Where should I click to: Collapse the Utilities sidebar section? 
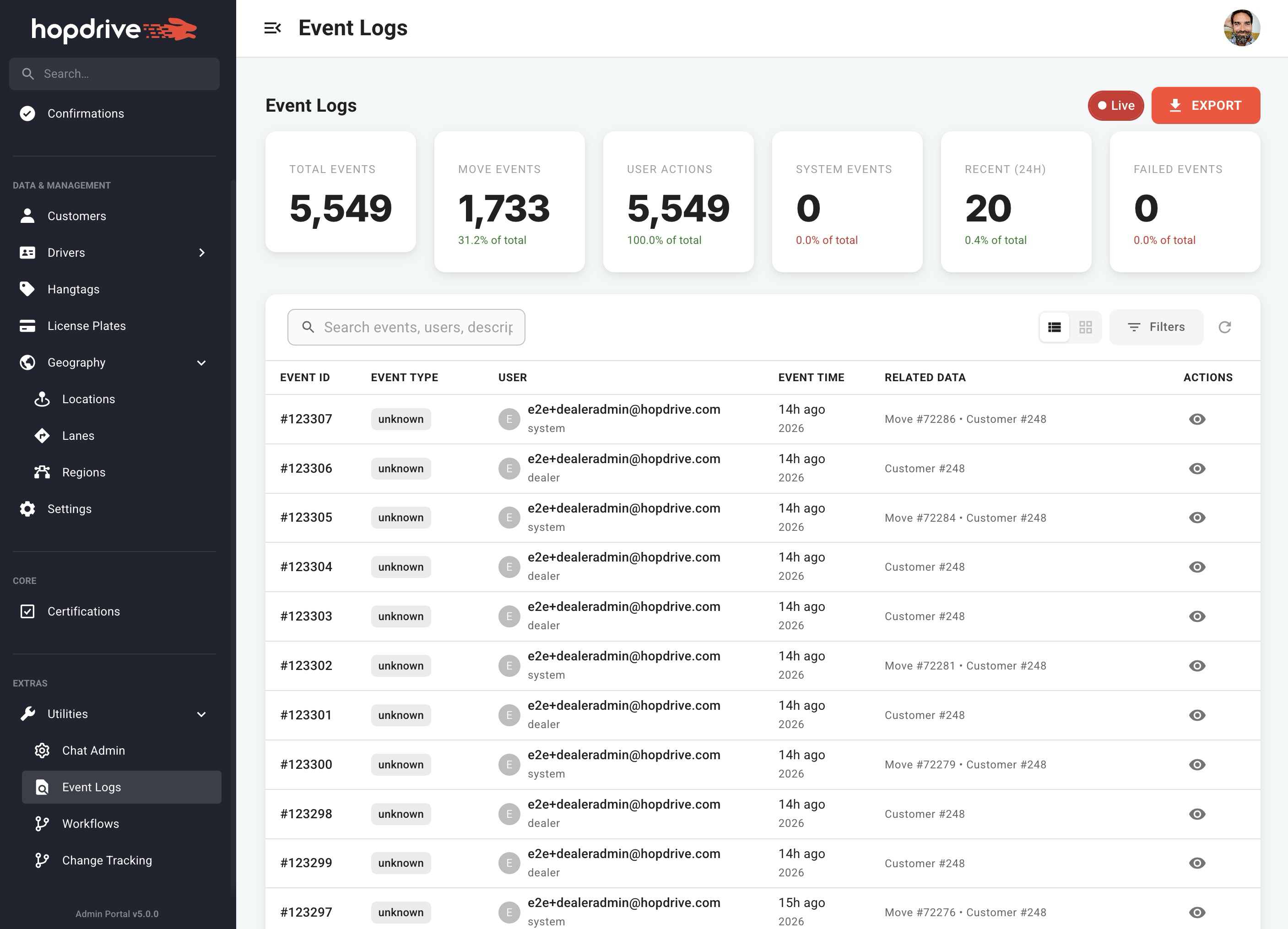[201, 714]
